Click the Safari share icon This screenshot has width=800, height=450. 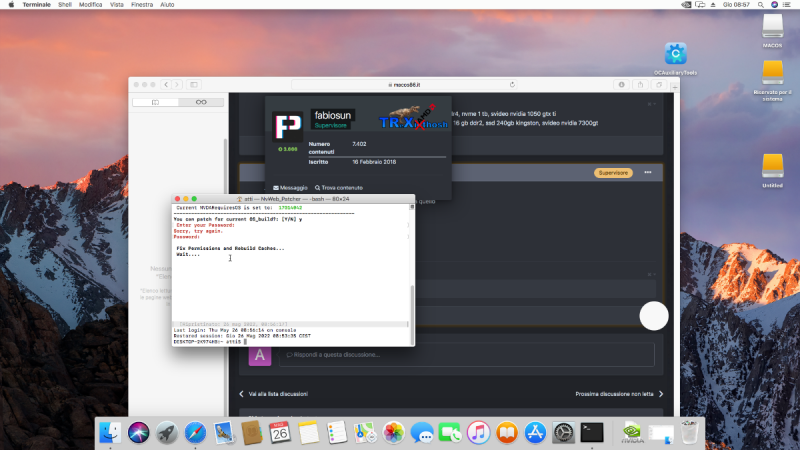[638, 85]
